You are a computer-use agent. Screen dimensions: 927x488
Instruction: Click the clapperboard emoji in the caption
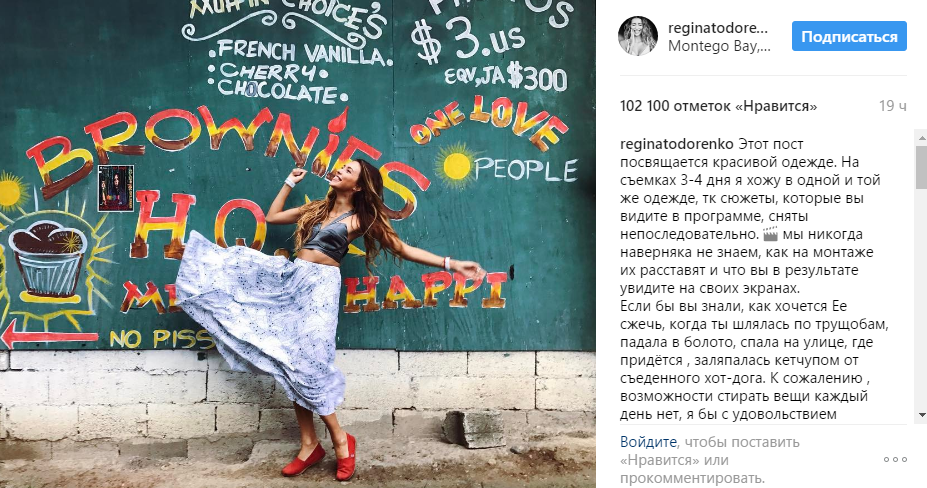pyautogui.click(x=770, y=234)
